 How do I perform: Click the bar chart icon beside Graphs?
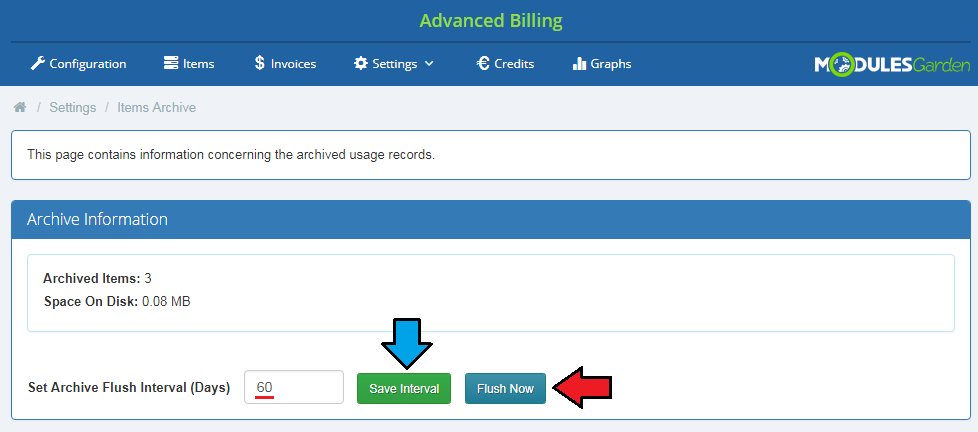(x=579, y=64)
